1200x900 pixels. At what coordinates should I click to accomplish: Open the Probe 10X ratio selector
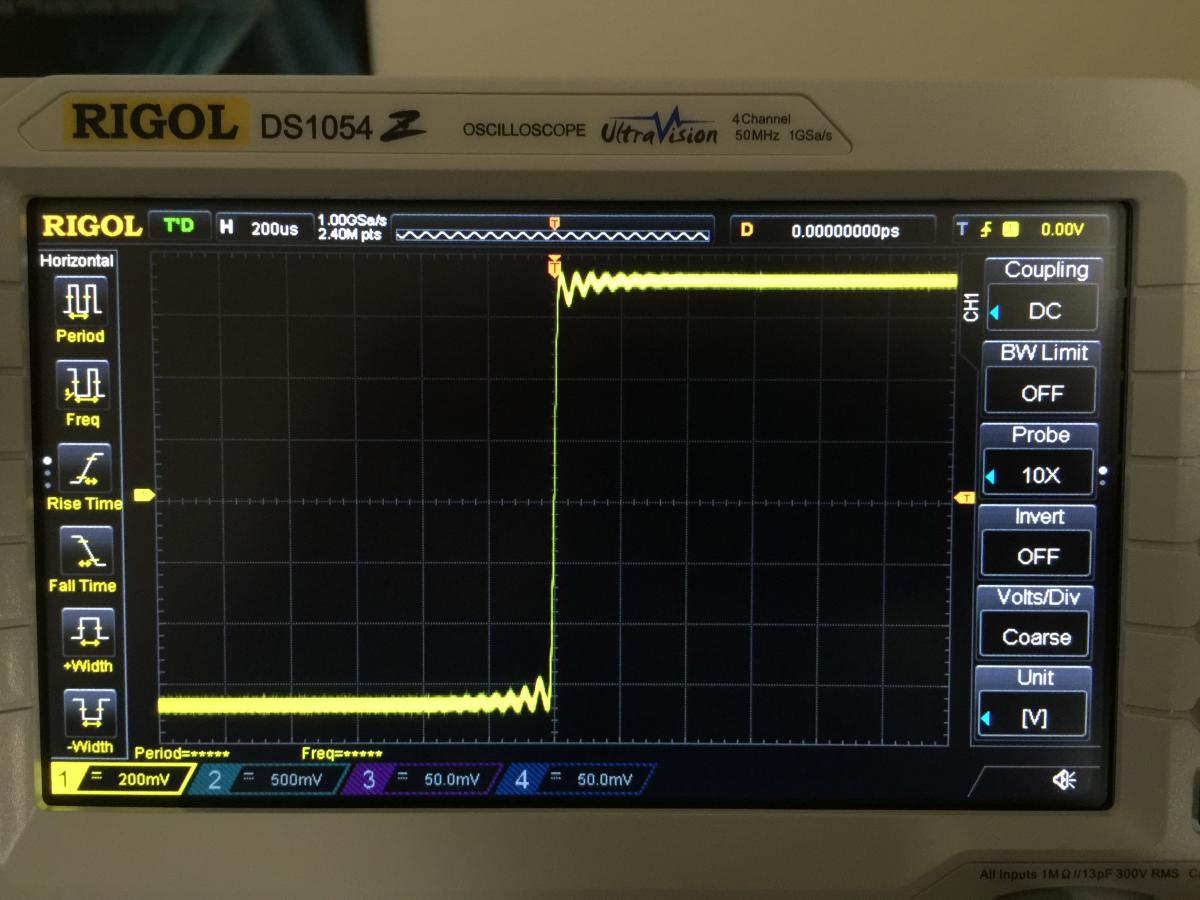click(1039, 475)
